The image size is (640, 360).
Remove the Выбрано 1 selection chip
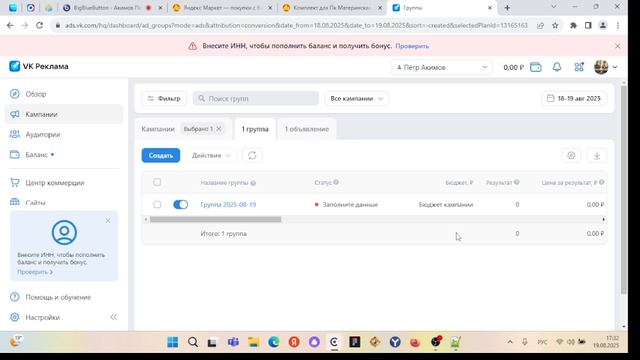[219, 129]
